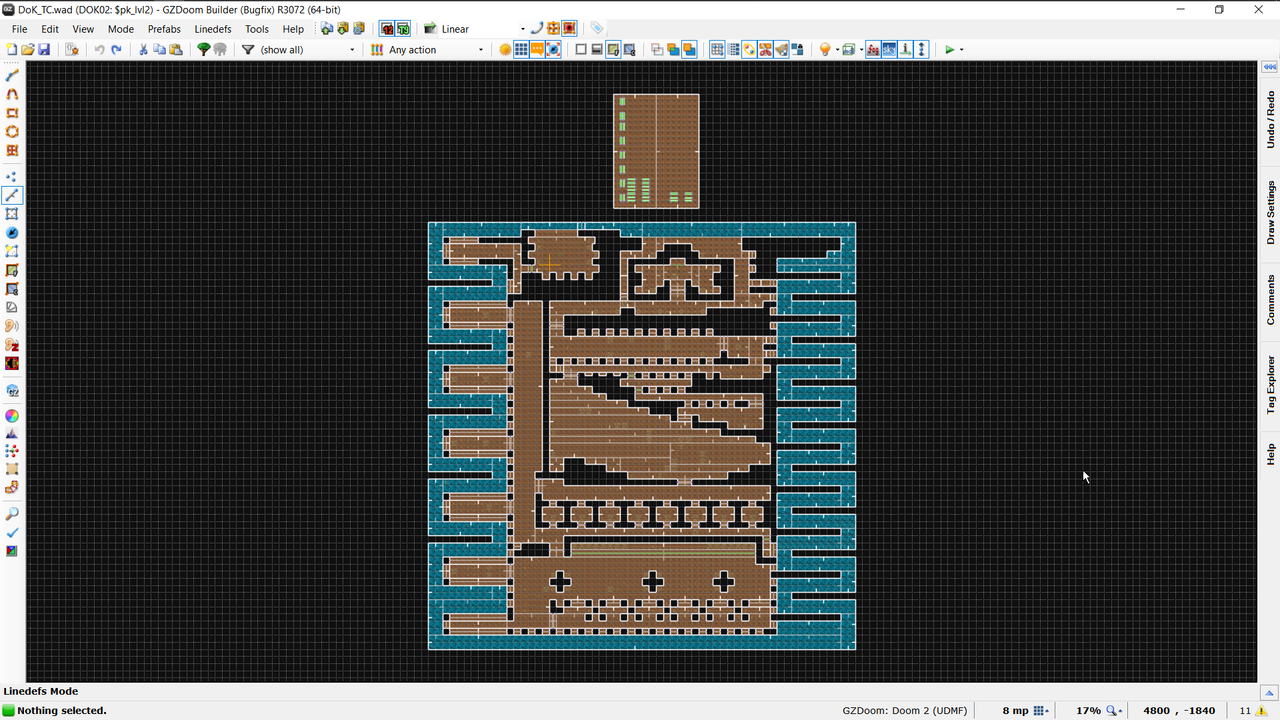This screenshot has height=720, width=1280.
Task: Open the Comments side tab
Action: (x=1270, y=300)
